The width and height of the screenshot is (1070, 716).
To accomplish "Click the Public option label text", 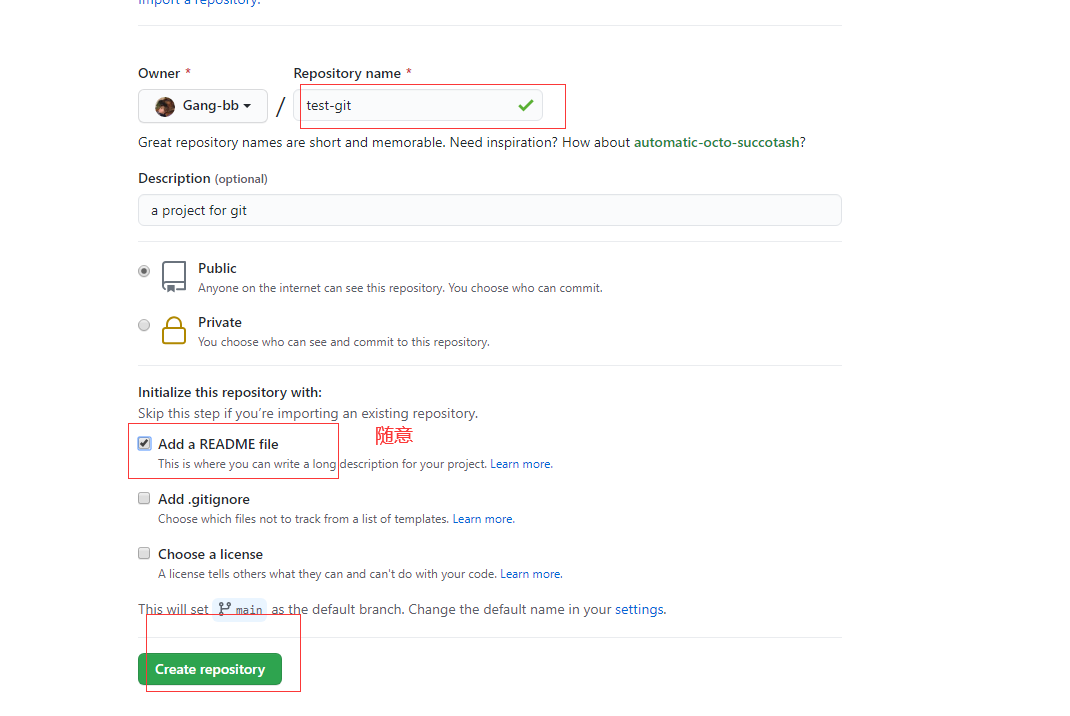I will click(x=217, y=268).
